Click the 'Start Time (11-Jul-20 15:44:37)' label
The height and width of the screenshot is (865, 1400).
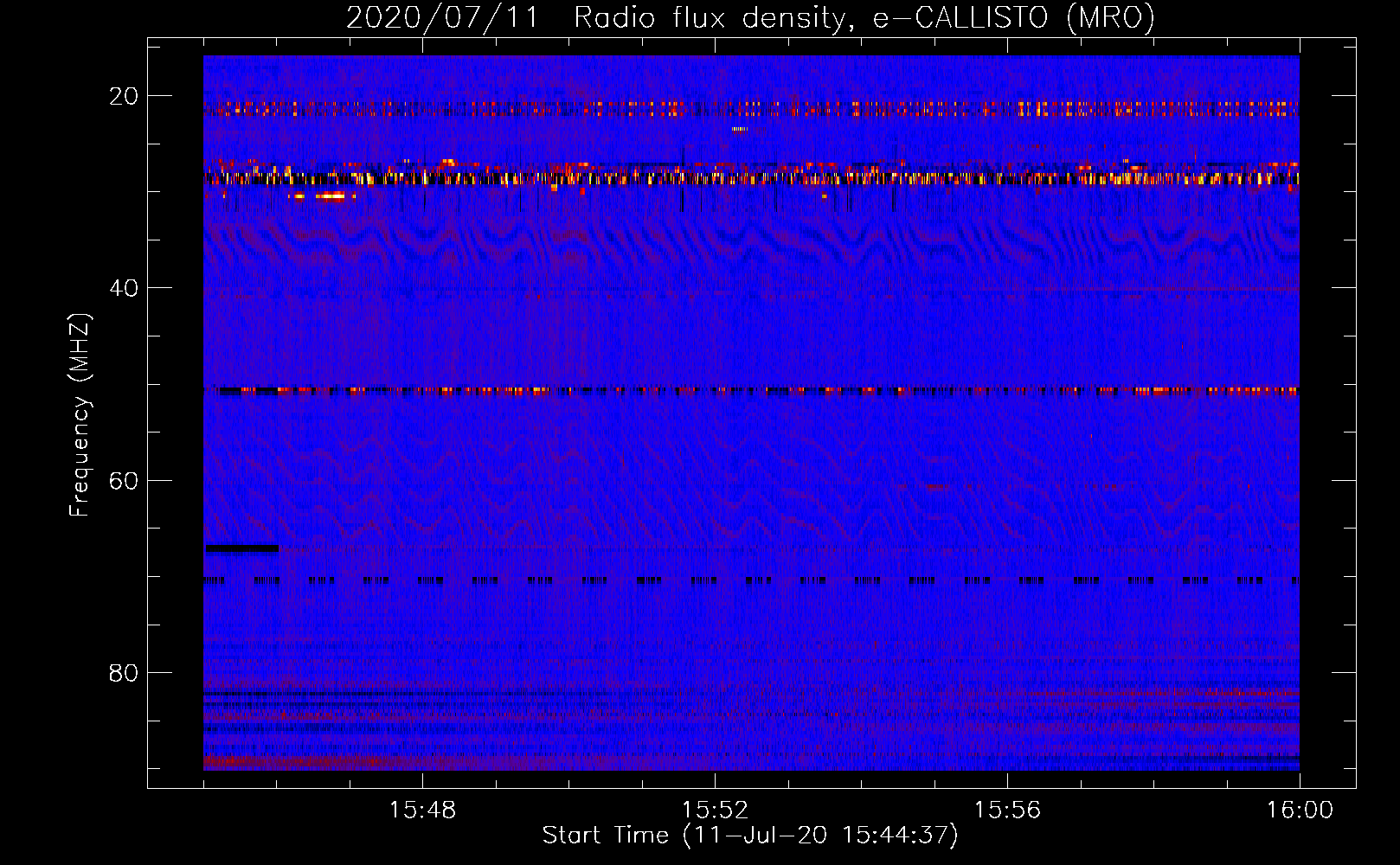[x=750, y=836]
